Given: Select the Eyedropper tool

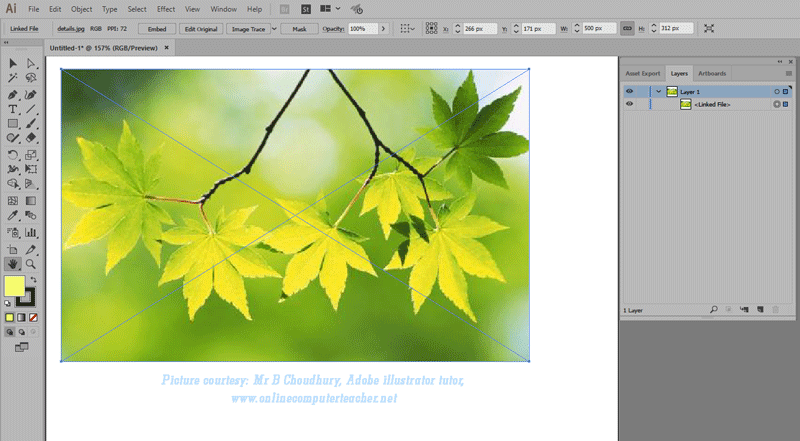Looking at the screenshot, I should [x=13, y=215].
